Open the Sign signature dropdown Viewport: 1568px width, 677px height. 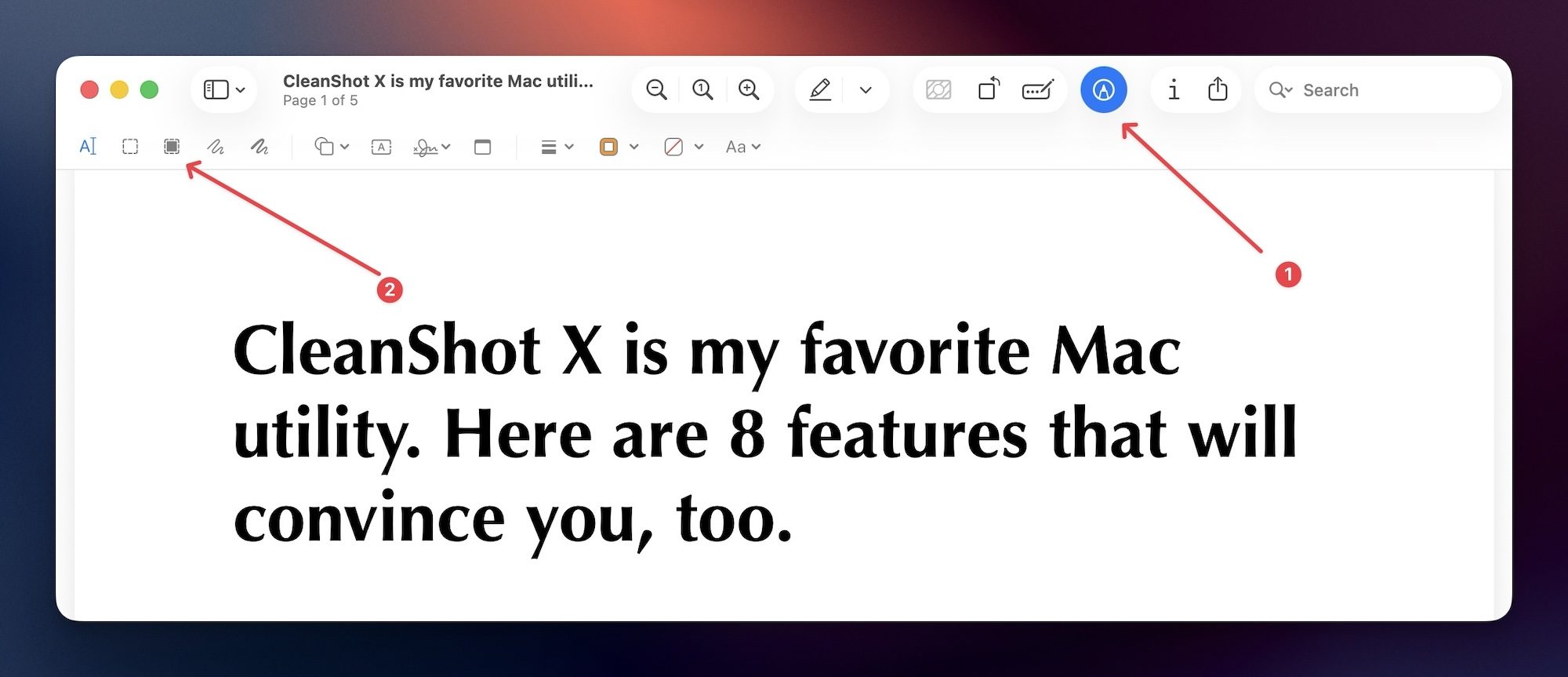431,147
